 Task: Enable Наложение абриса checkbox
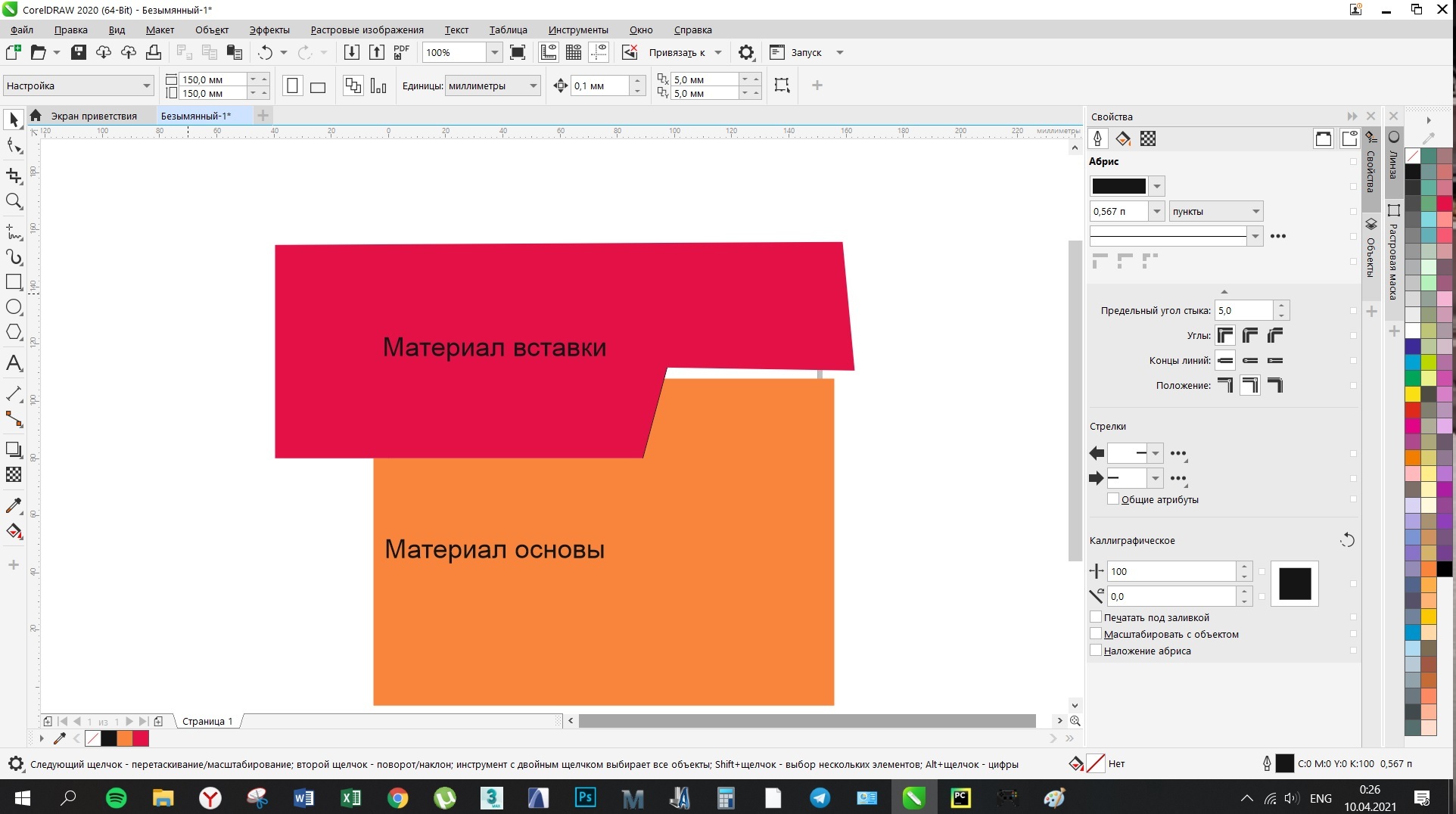click(x=1096, y=650)
